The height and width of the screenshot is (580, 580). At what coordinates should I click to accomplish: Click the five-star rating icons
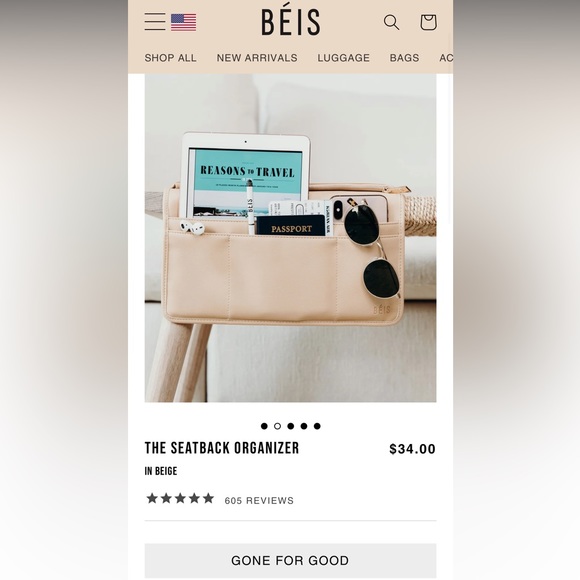click(x=180, y=498)
